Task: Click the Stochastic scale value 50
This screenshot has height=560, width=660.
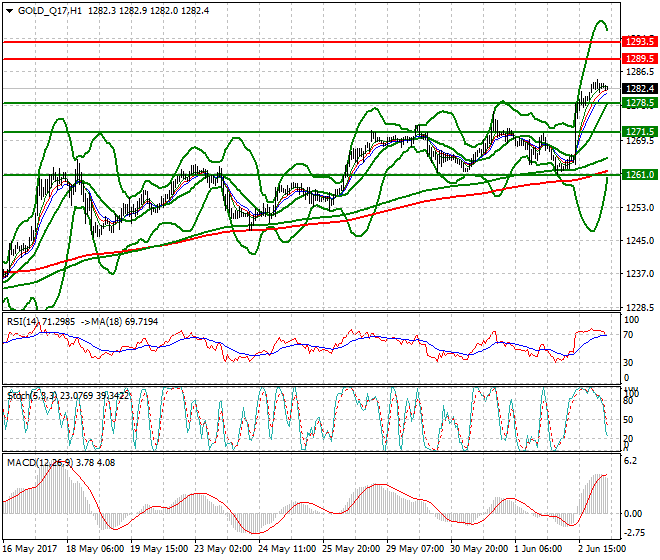Action: tap(628, 420)
